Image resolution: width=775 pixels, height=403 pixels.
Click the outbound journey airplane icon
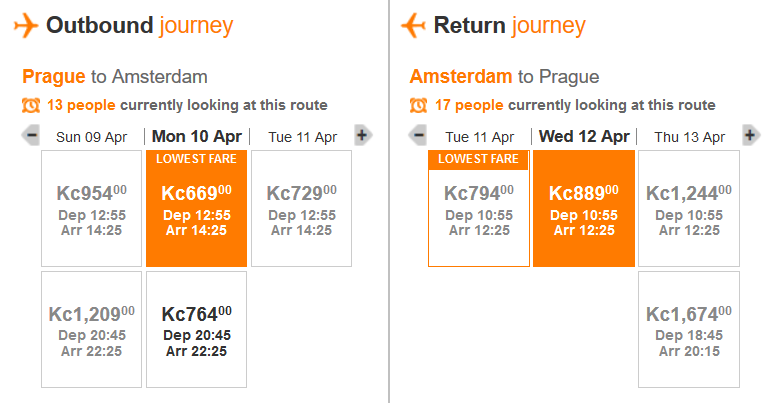pyautogui.click(x=26, y=25)
